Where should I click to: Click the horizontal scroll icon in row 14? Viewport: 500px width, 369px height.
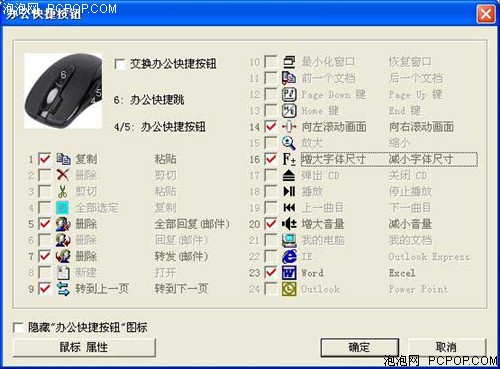[x=289, y=127]
